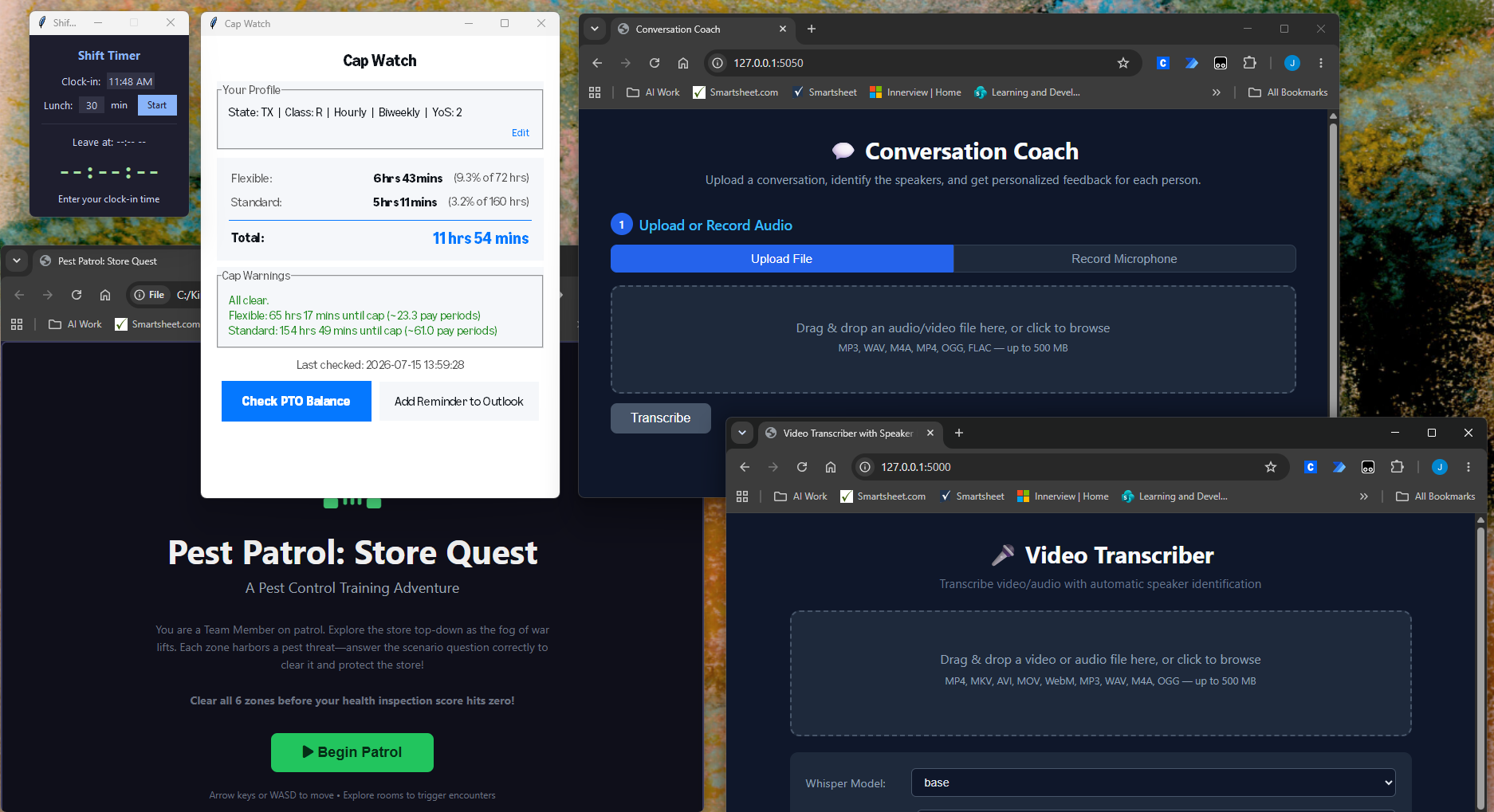Viewport: 1494px width, 812px height.
Task: Open the tab search dropdown in the Video Transcriber window
Action: click(x=742, y=433)
